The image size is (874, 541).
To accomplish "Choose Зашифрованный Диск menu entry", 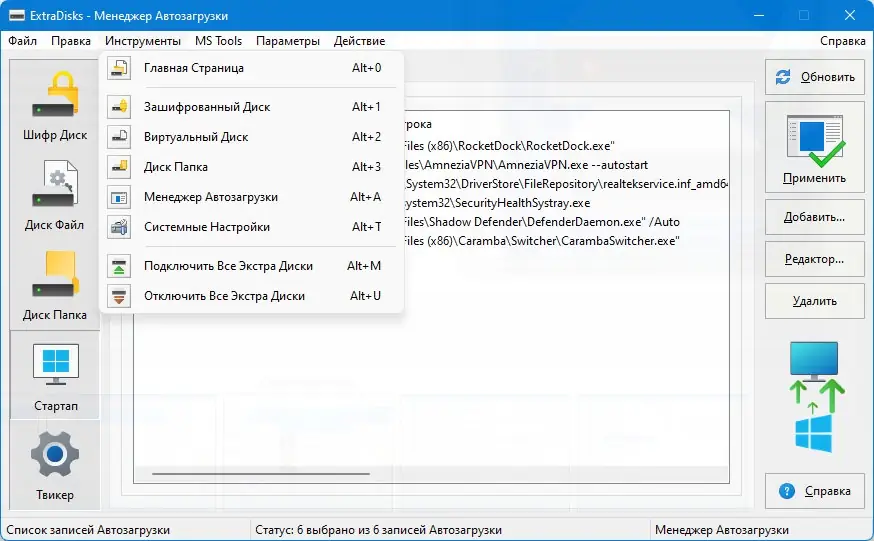I will [x=251, y=106].
